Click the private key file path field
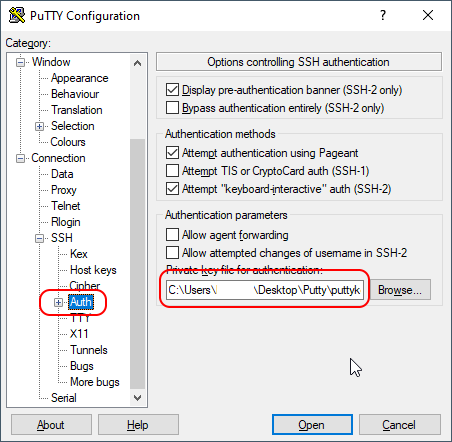This screenshot has height=442, width=452. point(265,290)
